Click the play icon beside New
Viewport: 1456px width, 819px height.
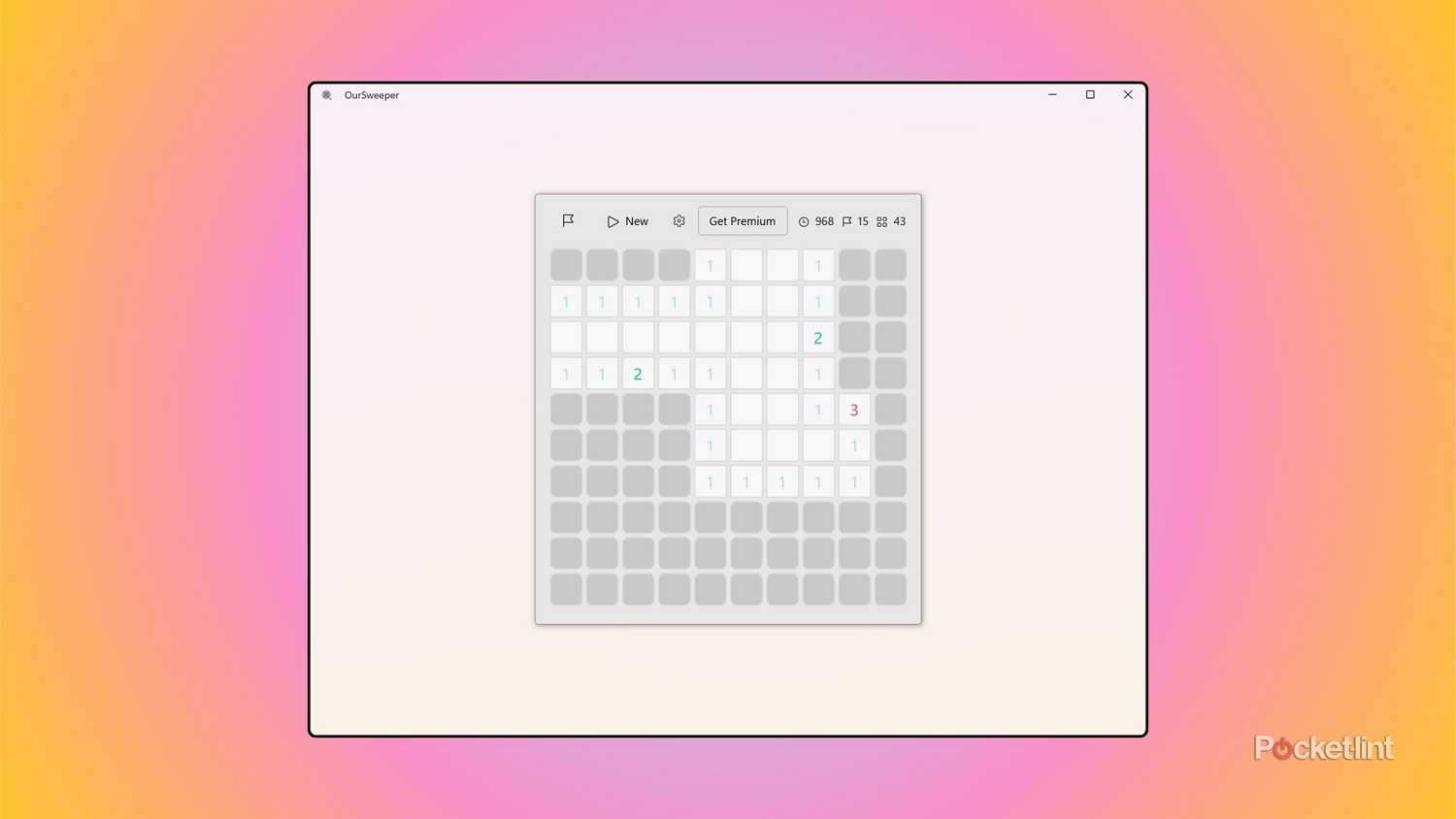point(612,220)
